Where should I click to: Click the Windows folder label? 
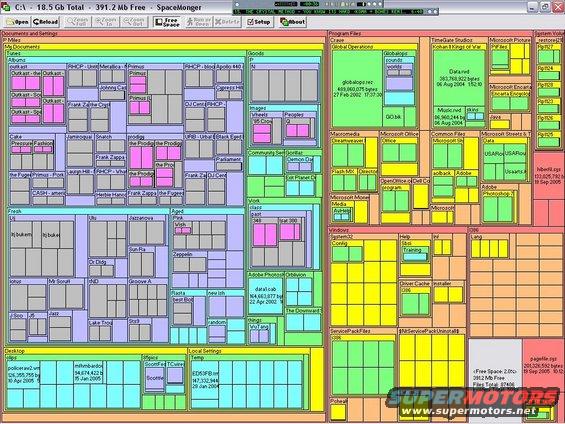[339, 230]
